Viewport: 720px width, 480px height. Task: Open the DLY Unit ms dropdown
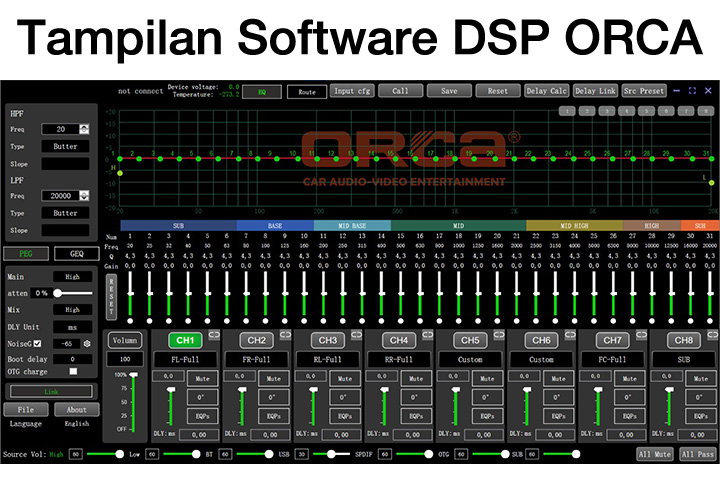pos(73,327)
